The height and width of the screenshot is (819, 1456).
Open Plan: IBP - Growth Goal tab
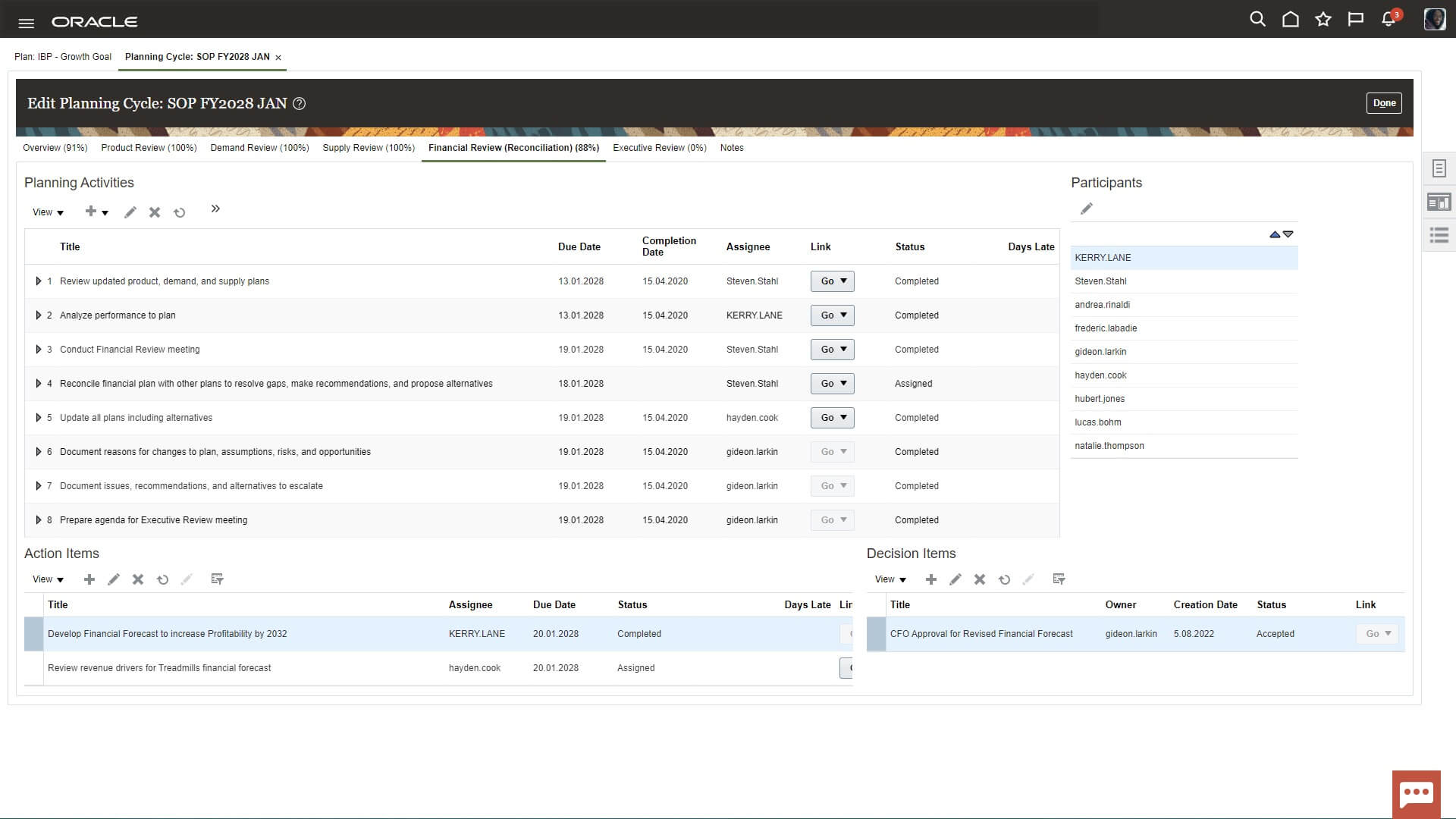coord(63,57)
